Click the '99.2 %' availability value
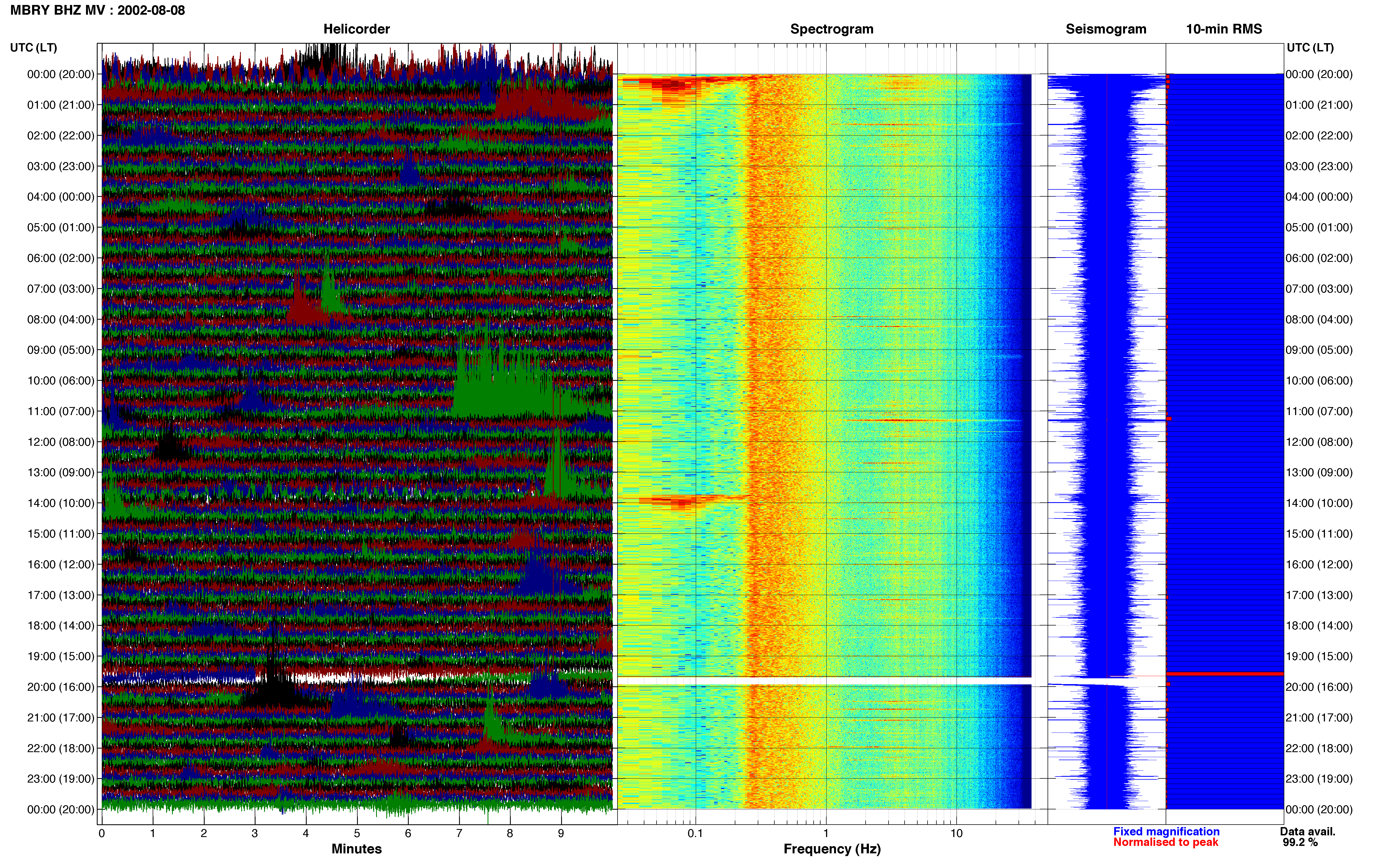The width and height of the screenshot is (1388, 868). tap(1300, 842)
